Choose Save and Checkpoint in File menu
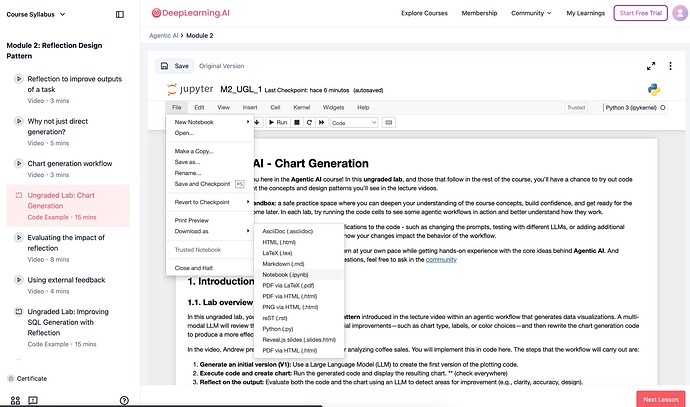This screenshot has width=690, height=407. pyautogui.click(x=210, y=184)
